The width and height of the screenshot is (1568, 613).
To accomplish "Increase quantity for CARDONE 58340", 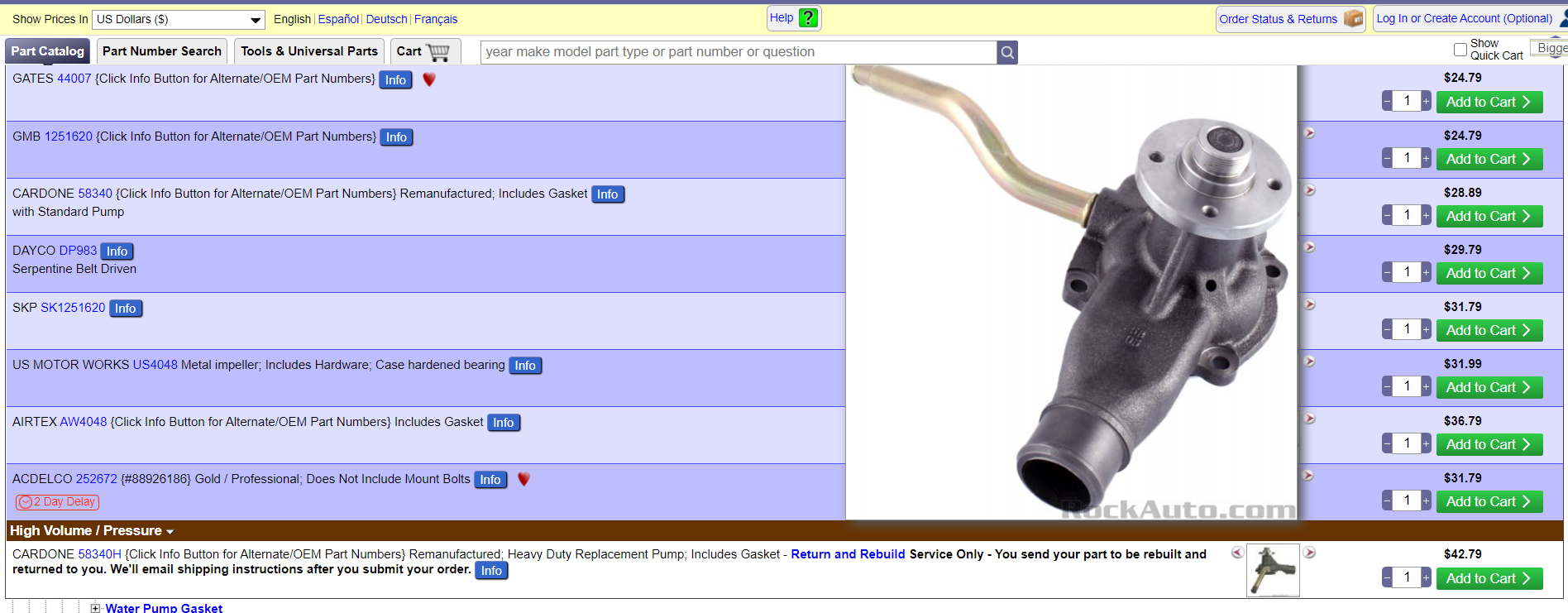I will [1427, 215].
